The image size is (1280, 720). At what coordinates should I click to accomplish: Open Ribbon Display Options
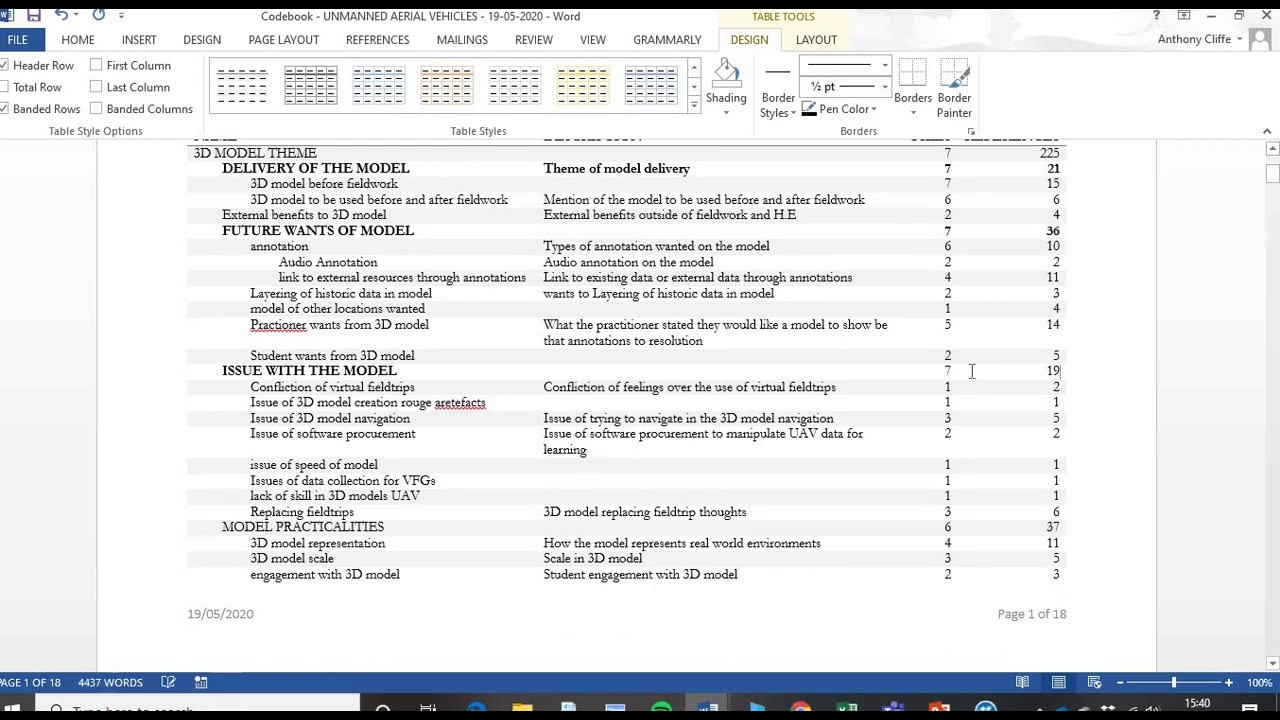[x=1184, y=15]
